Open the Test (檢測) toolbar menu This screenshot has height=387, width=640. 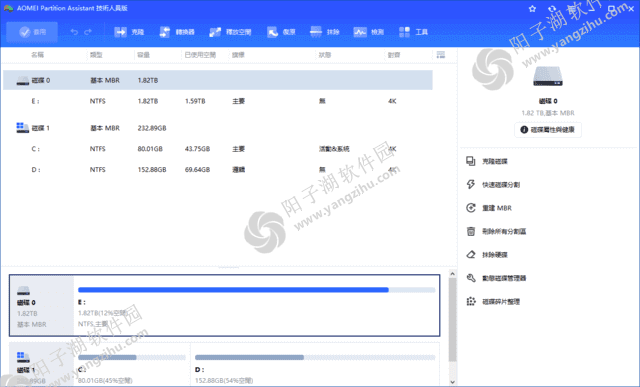pyautogui.click(x=368, y=32)
